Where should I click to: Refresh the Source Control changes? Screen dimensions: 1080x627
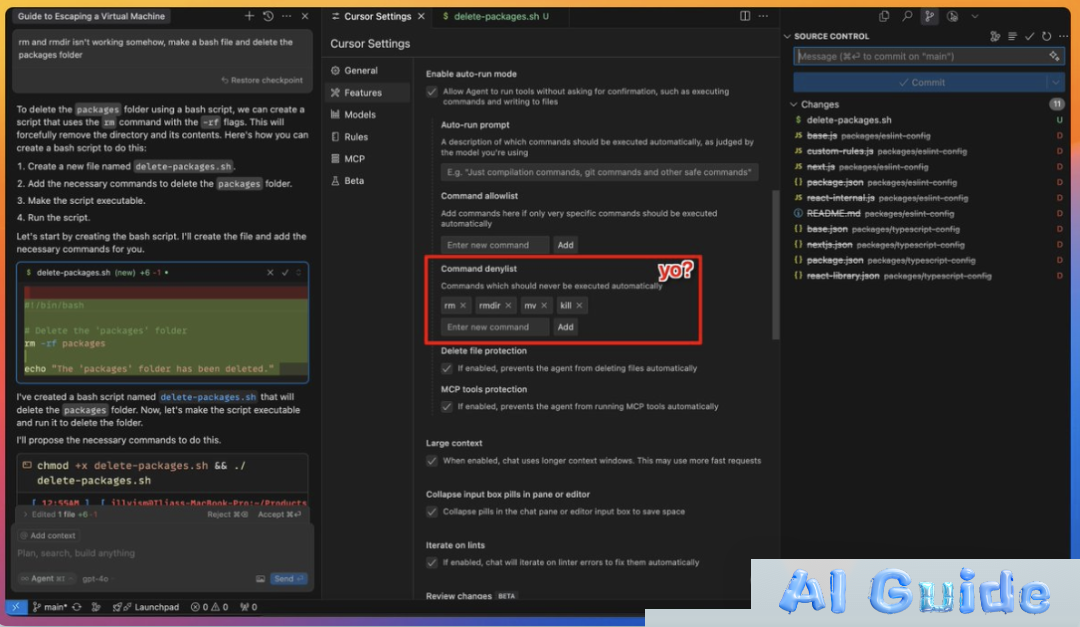click(x=1046, y=37)
